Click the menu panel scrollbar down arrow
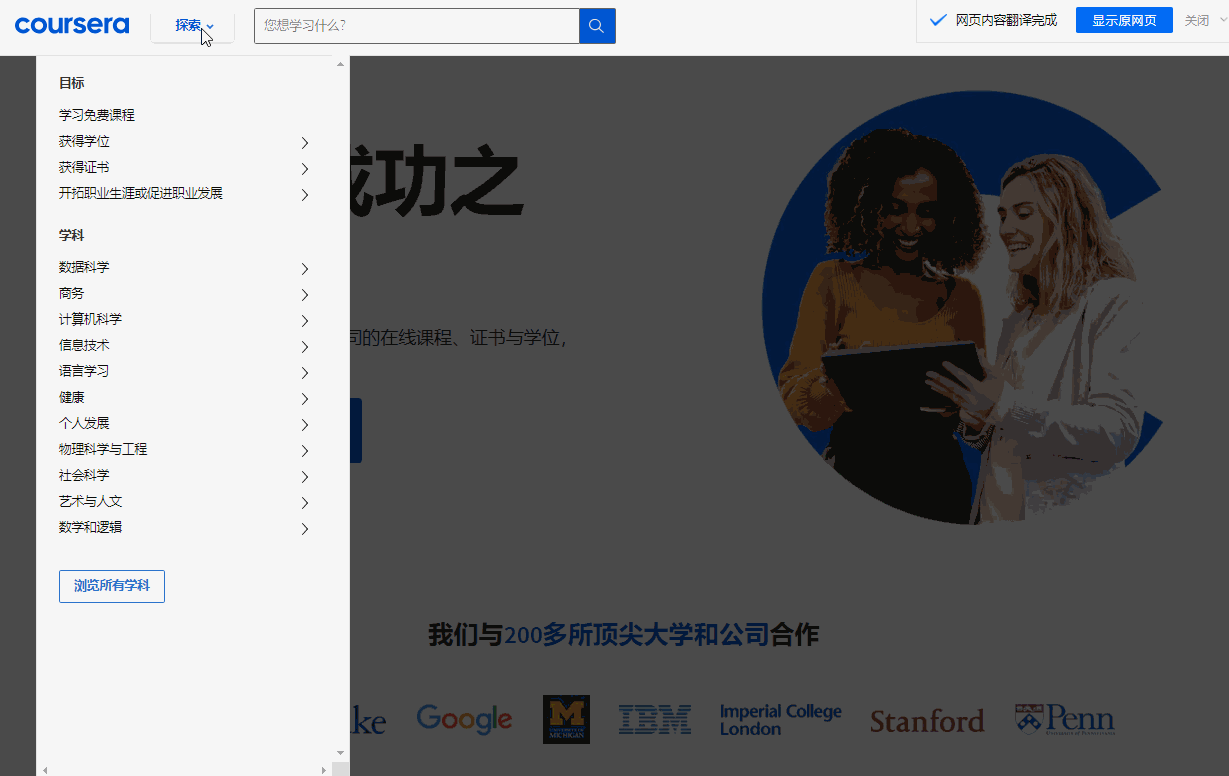 [339, 753]
